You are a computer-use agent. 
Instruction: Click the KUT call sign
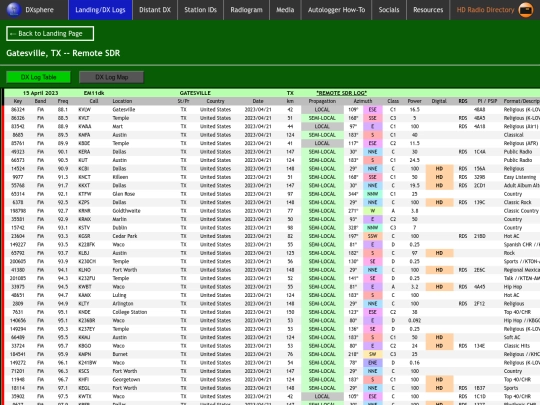(x=83, y=160)
